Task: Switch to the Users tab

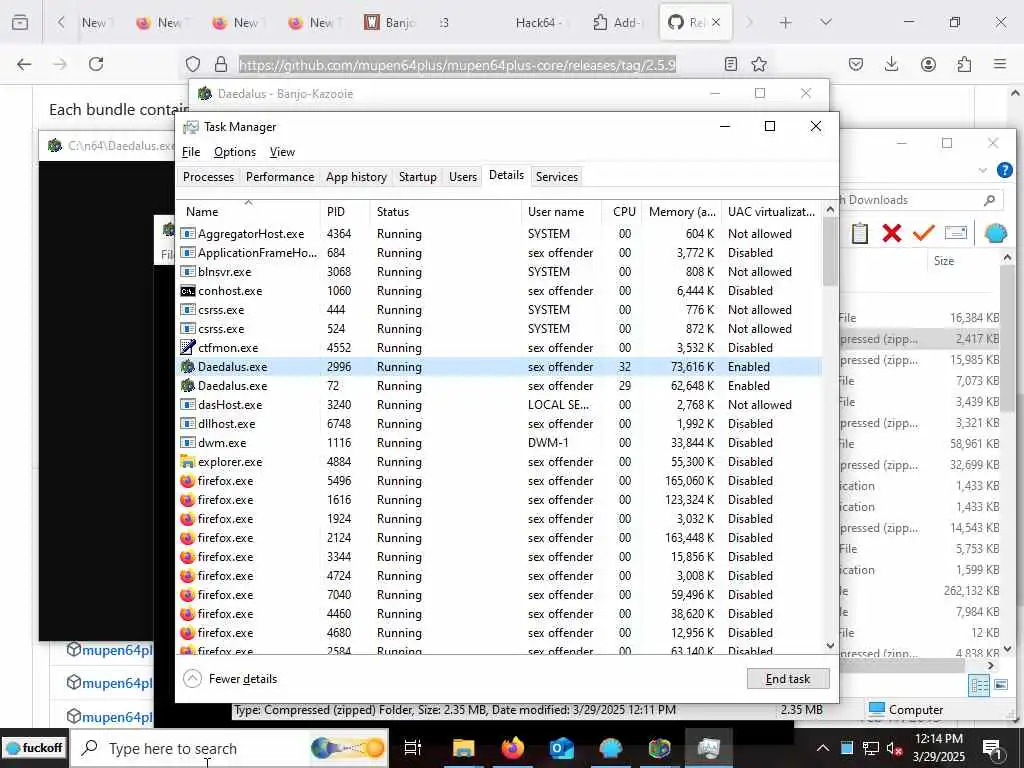Action: click(x=462, y=177)
